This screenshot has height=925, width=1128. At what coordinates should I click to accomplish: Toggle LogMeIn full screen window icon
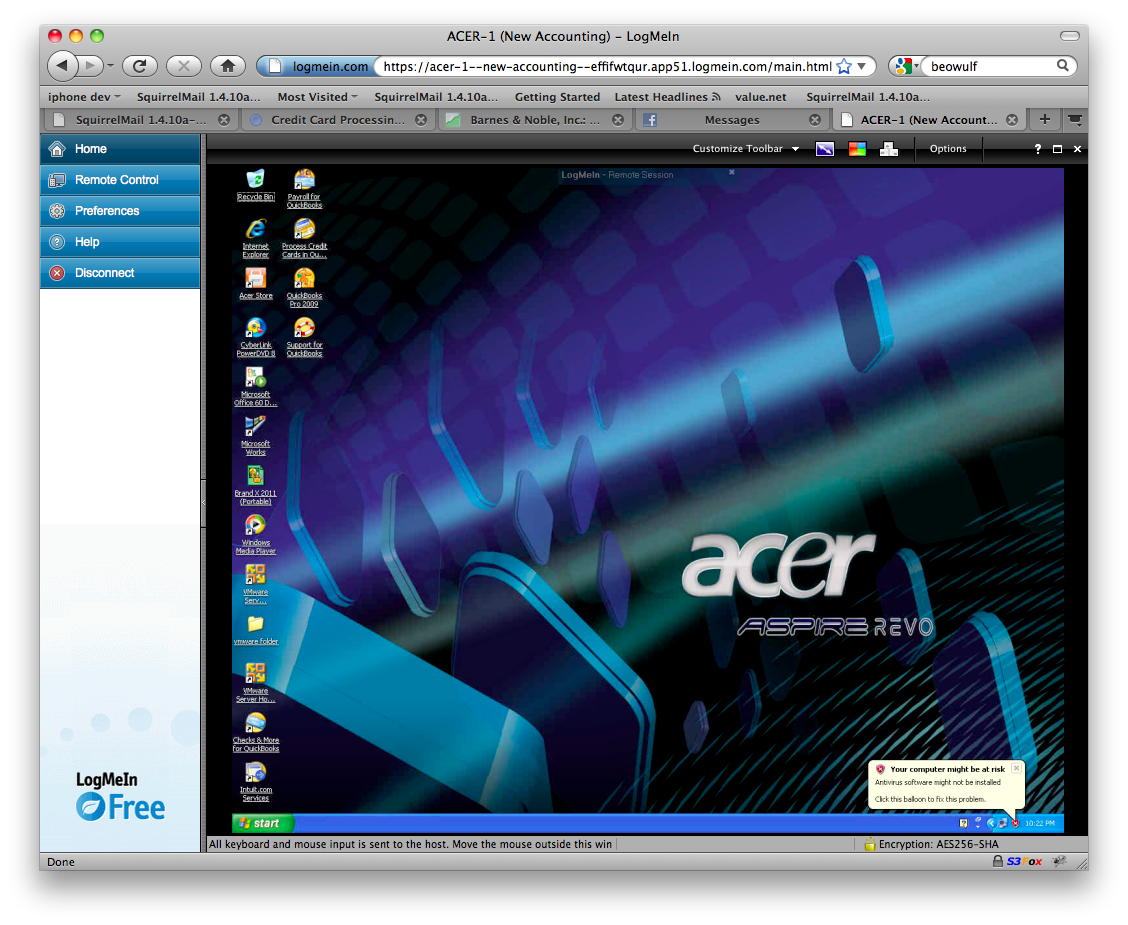[1057, 149]
